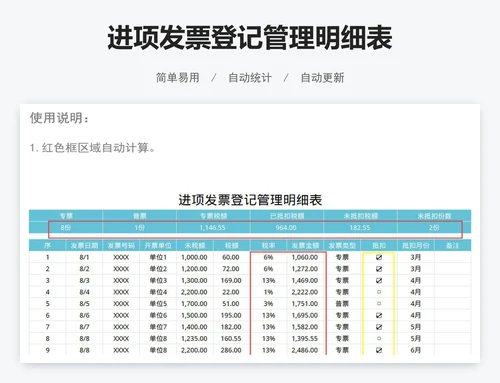Viewport: 500px width, 383px height.
Task: Uncheck the 抵扣 checkbox for 单位7
Action: tap(379, 327)
